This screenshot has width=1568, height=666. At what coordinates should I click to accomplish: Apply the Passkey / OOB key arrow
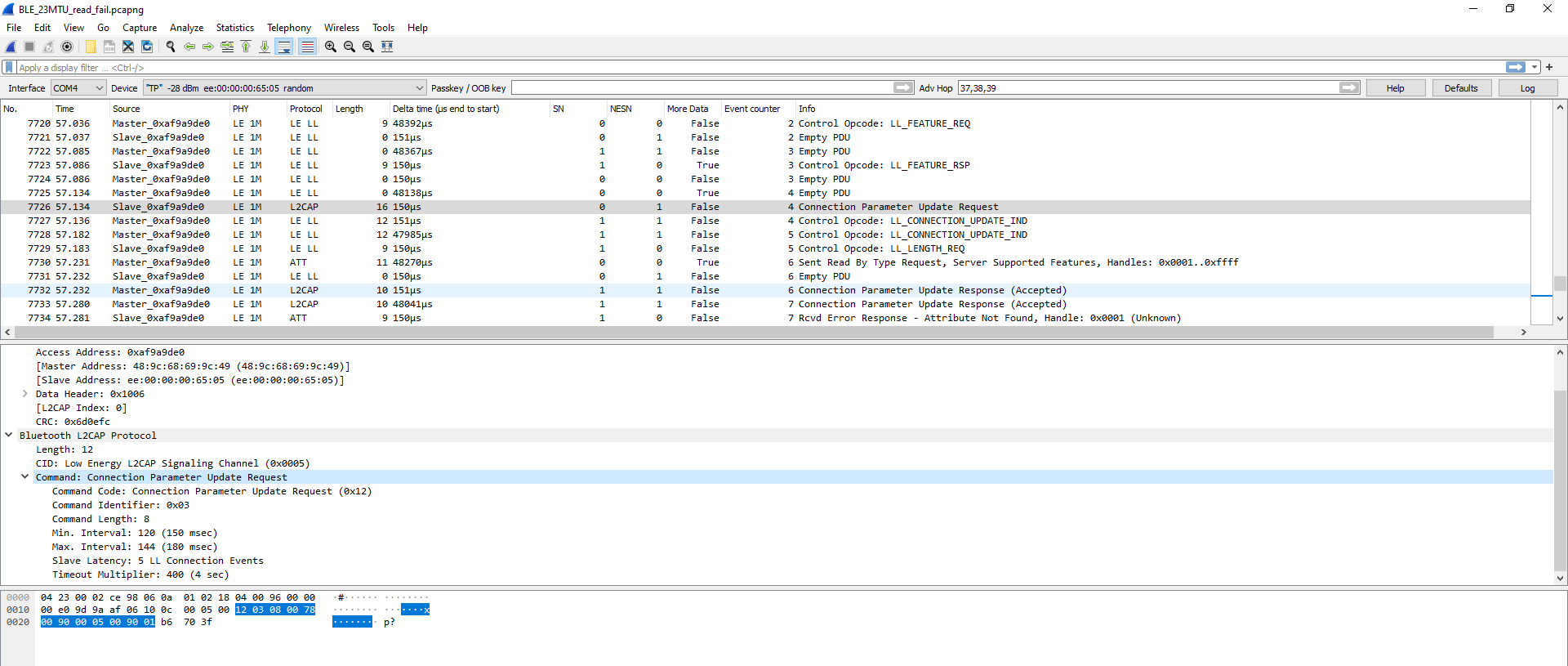point(903,87)
